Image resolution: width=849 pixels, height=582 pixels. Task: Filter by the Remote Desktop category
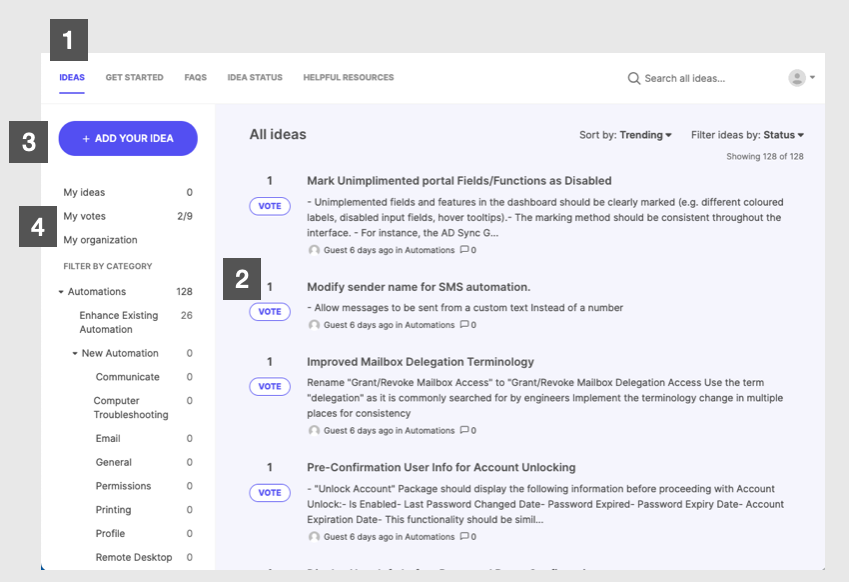[134, 558]
